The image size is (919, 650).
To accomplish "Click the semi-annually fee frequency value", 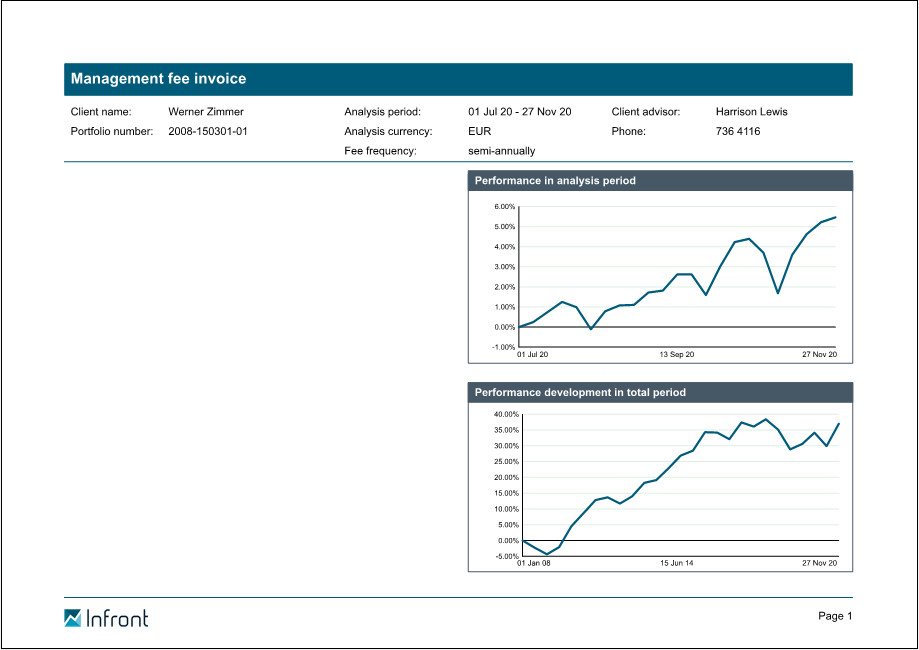I will coord(501,151).
